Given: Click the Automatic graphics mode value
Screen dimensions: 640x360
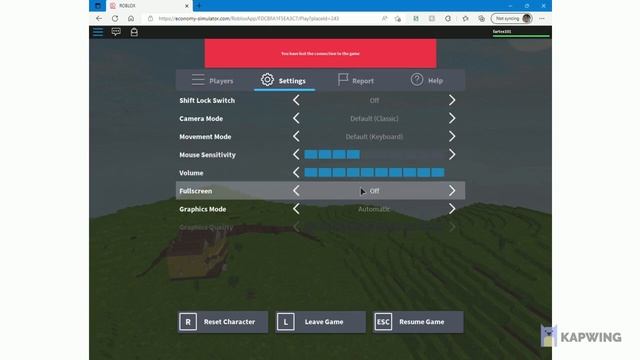Looking at the screenshot, I should coord(374,209).
